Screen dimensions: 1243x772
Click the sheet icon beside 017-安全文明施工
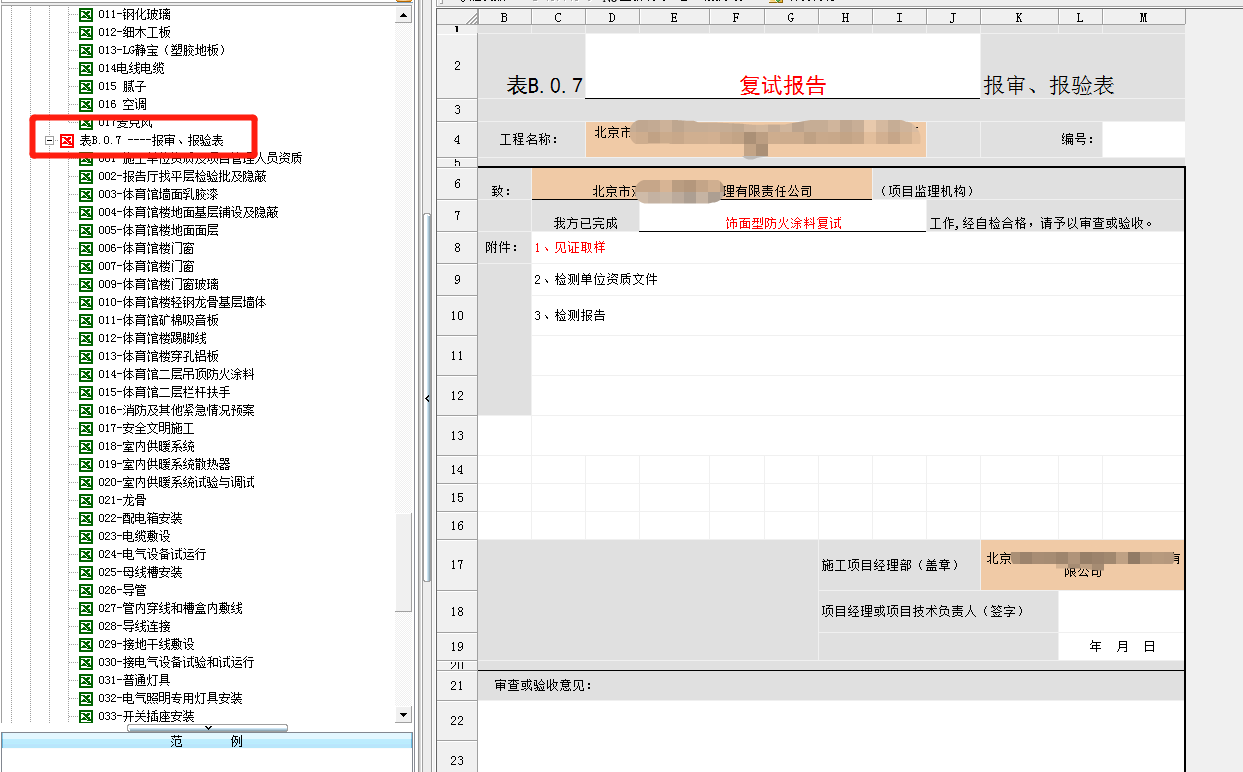click(86, 428)
